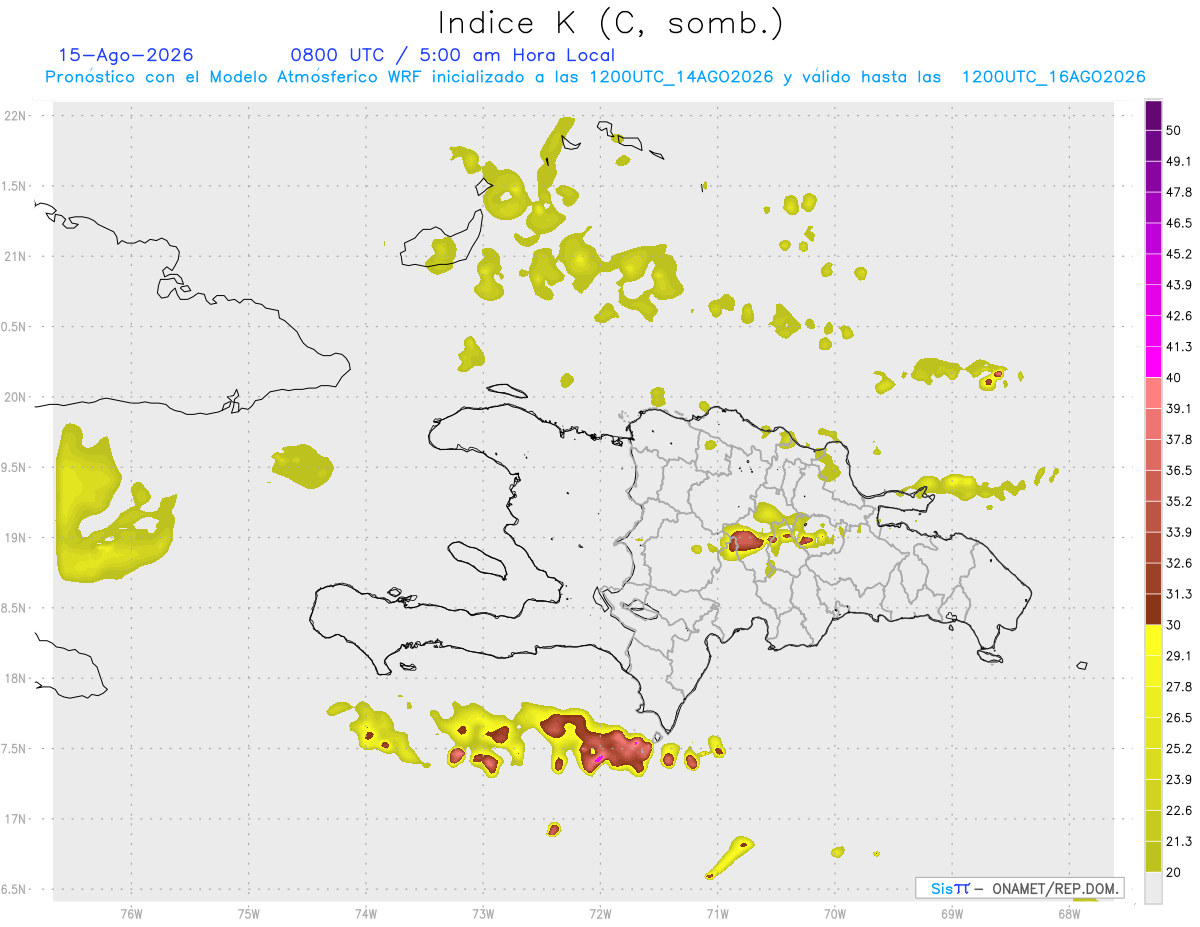Click the gray swatch below colorbar value 20
This screenshot has width=1200, height=927.
pyautogui.click(x=1154, y=887)
